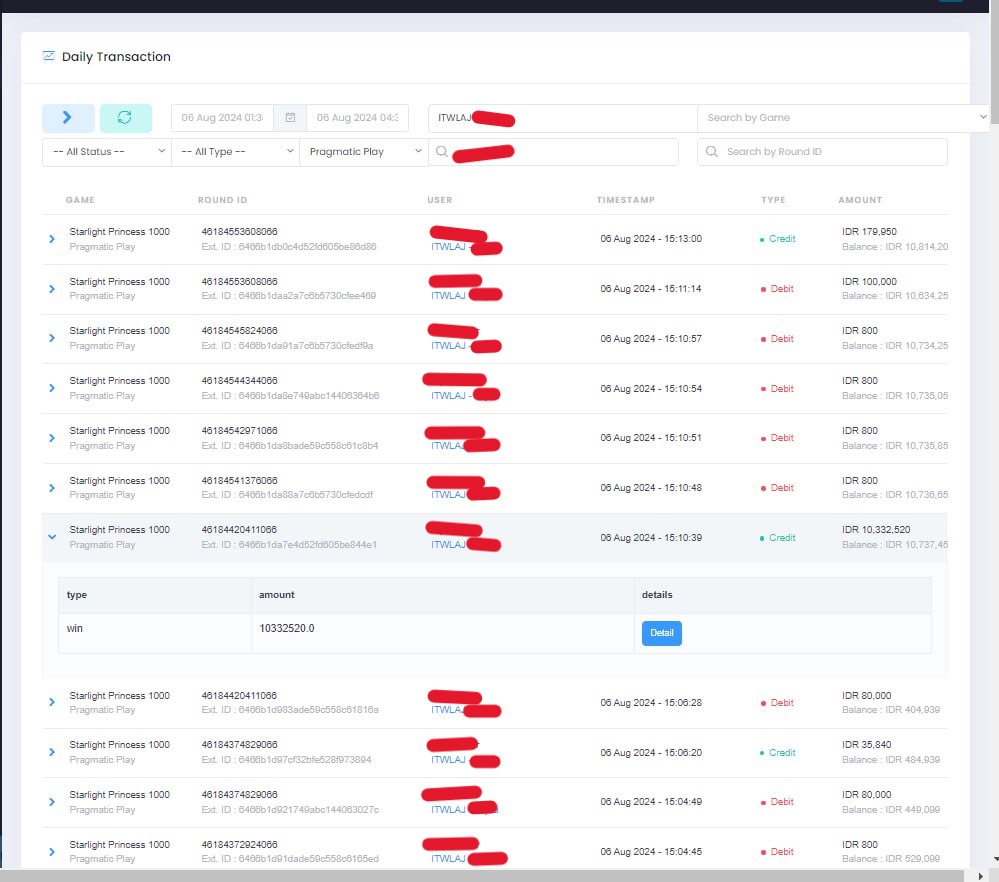
Task: Collapse the expanded IDR 10,332,520 row
Action: tap(52, 537)
